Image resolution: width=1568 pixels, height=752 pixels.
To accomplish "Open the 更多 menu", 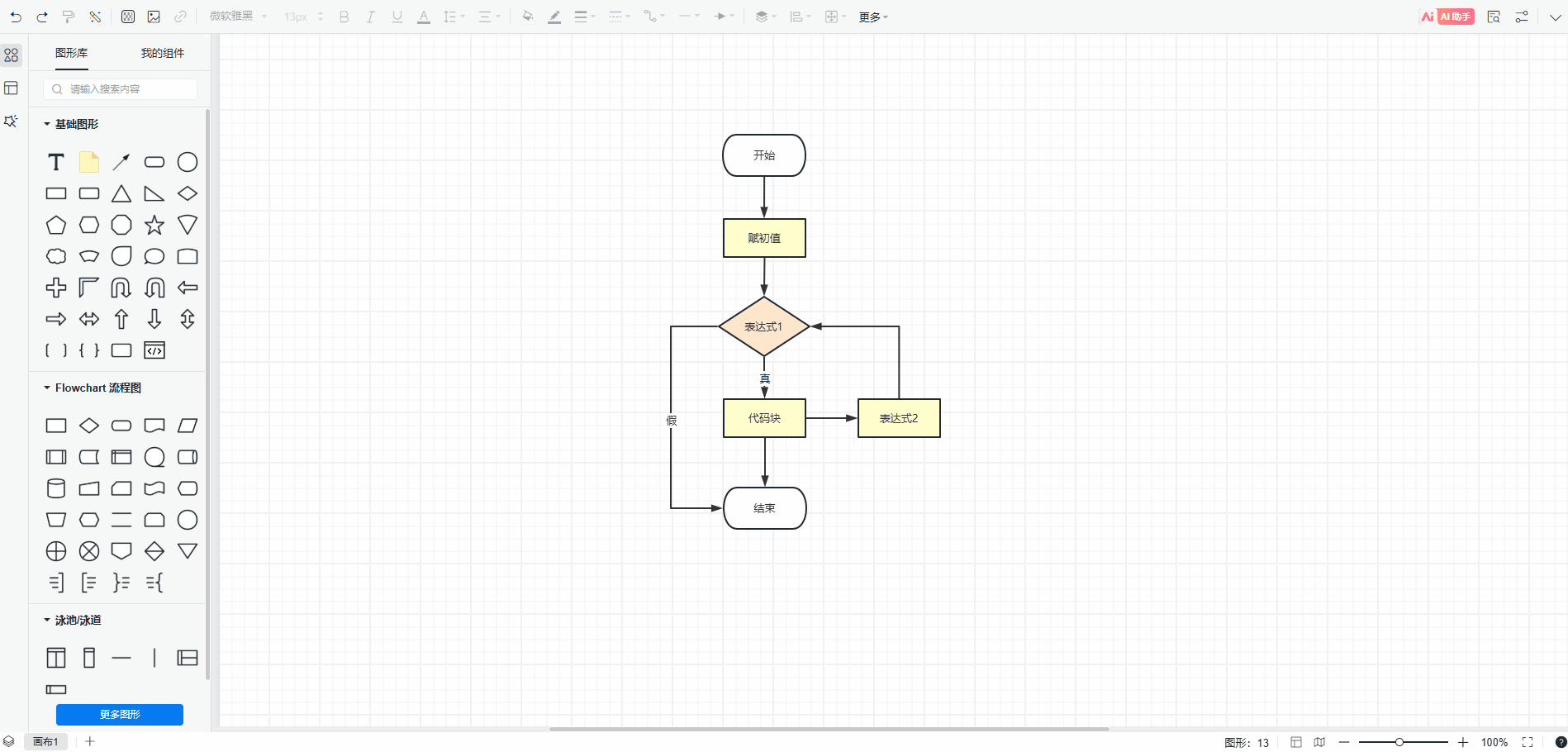I will coord(873,17).
